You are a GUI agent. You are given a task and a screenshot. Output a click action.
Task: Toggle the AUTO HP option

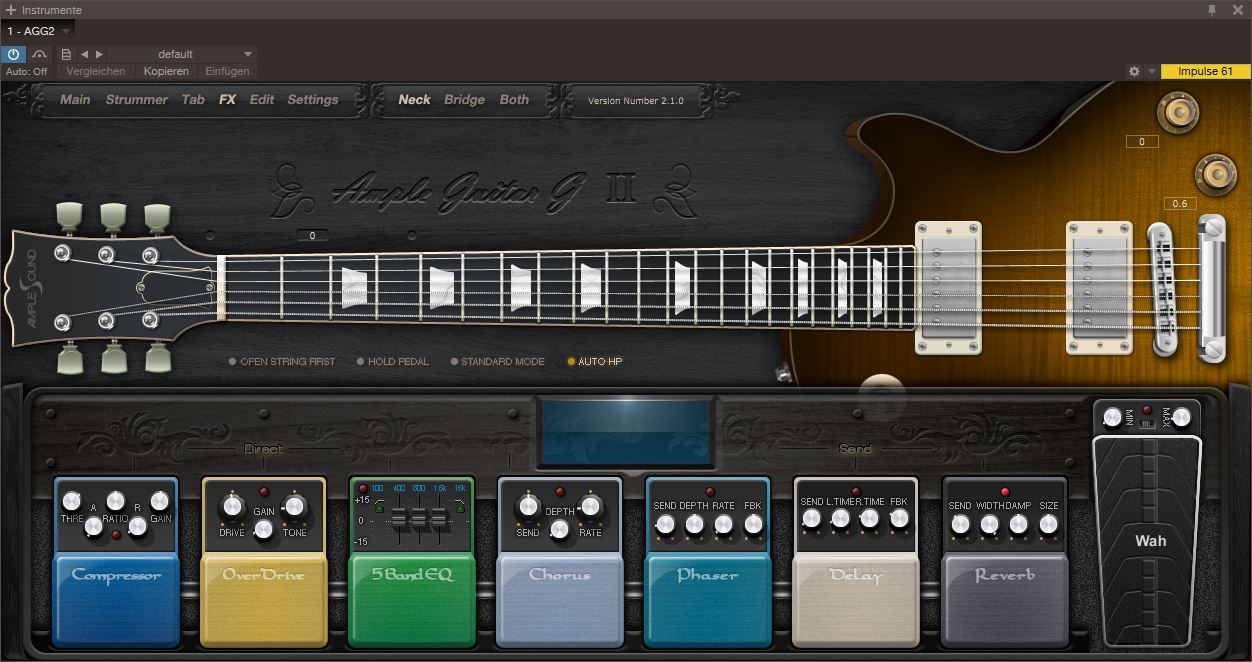click(595, 362)
